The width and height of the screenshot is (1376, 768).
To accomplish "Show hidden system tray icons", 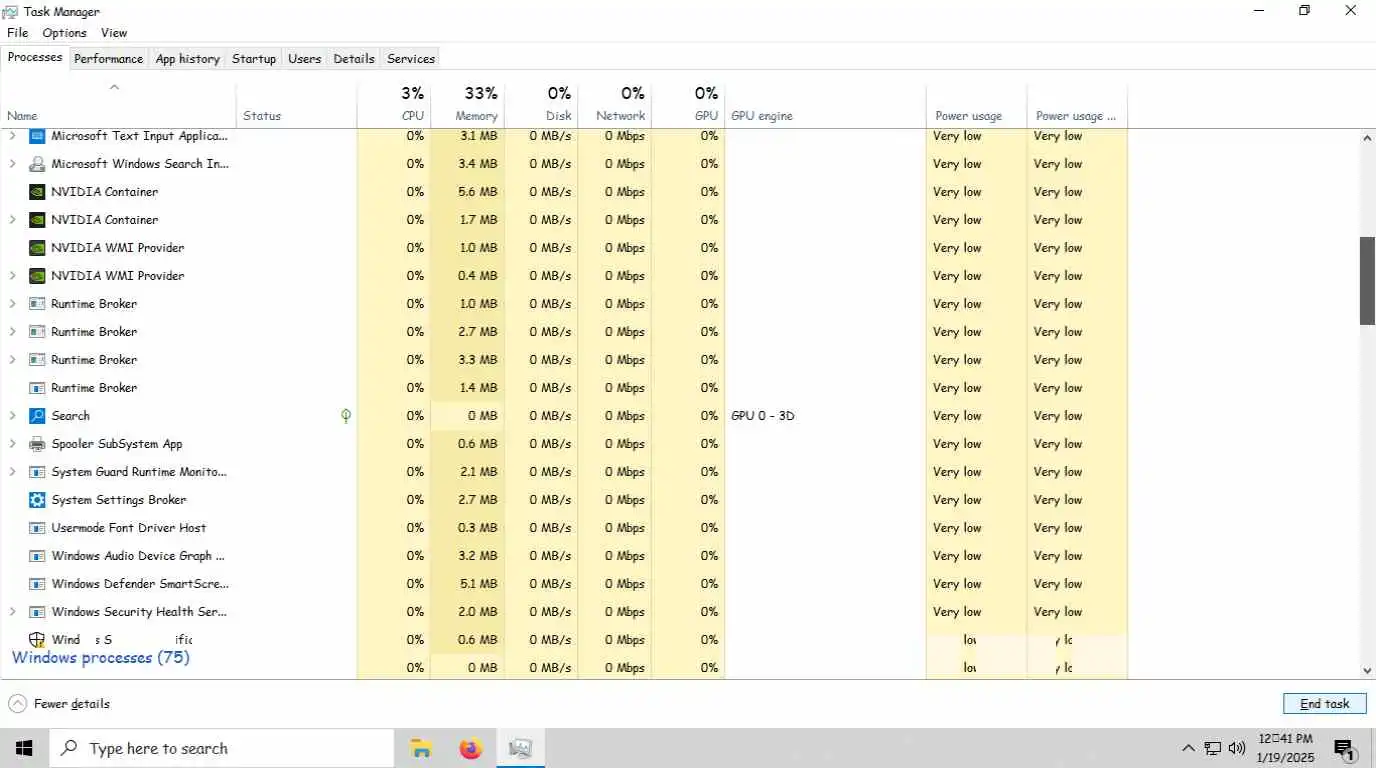I will coord(1188,748).
